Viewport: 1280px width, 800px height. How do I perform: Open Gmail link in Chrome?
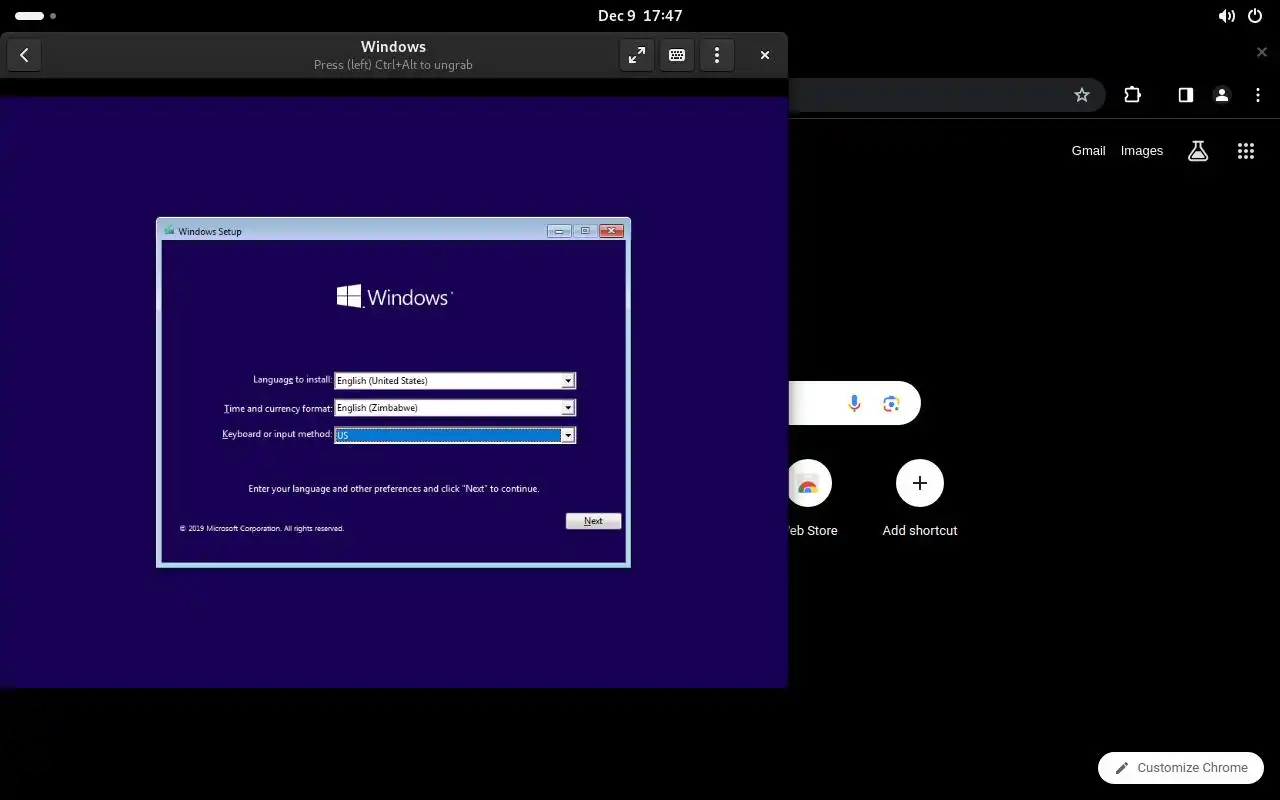point(1088,151)
